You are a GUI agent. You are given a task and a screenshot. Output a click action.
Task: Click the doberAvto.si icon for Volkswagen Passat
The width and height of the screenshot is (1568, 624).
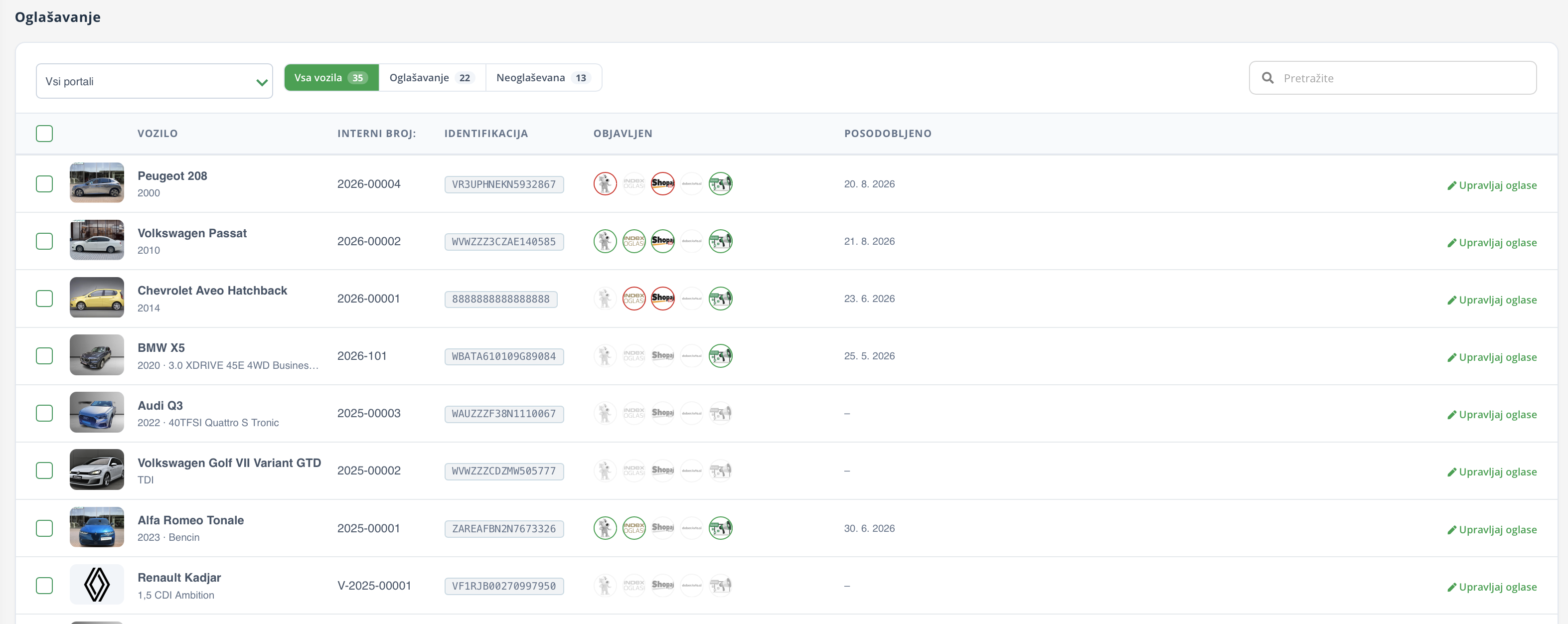click(691, 241)
